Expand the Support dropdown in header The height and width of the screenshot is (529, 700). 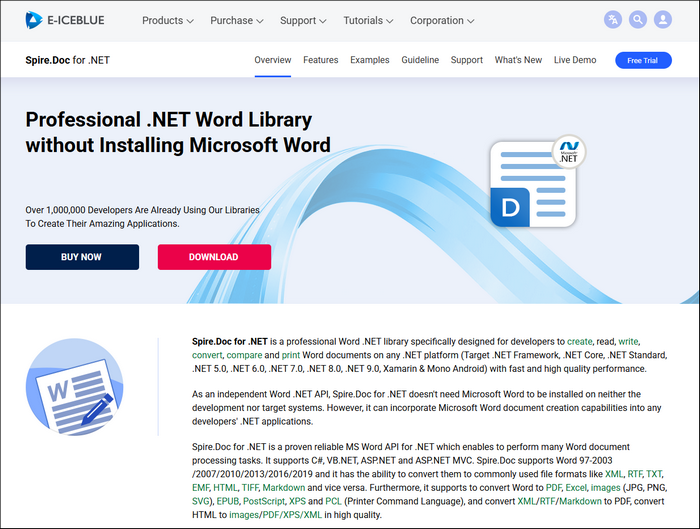point(303,21)
